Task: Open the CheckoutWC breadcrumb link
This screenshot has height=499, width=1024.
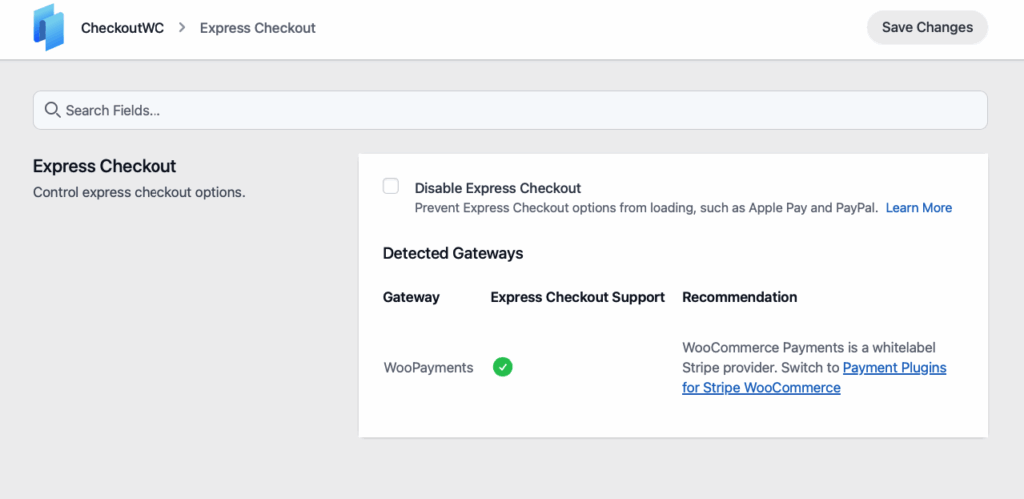Action: coord(122,27)
